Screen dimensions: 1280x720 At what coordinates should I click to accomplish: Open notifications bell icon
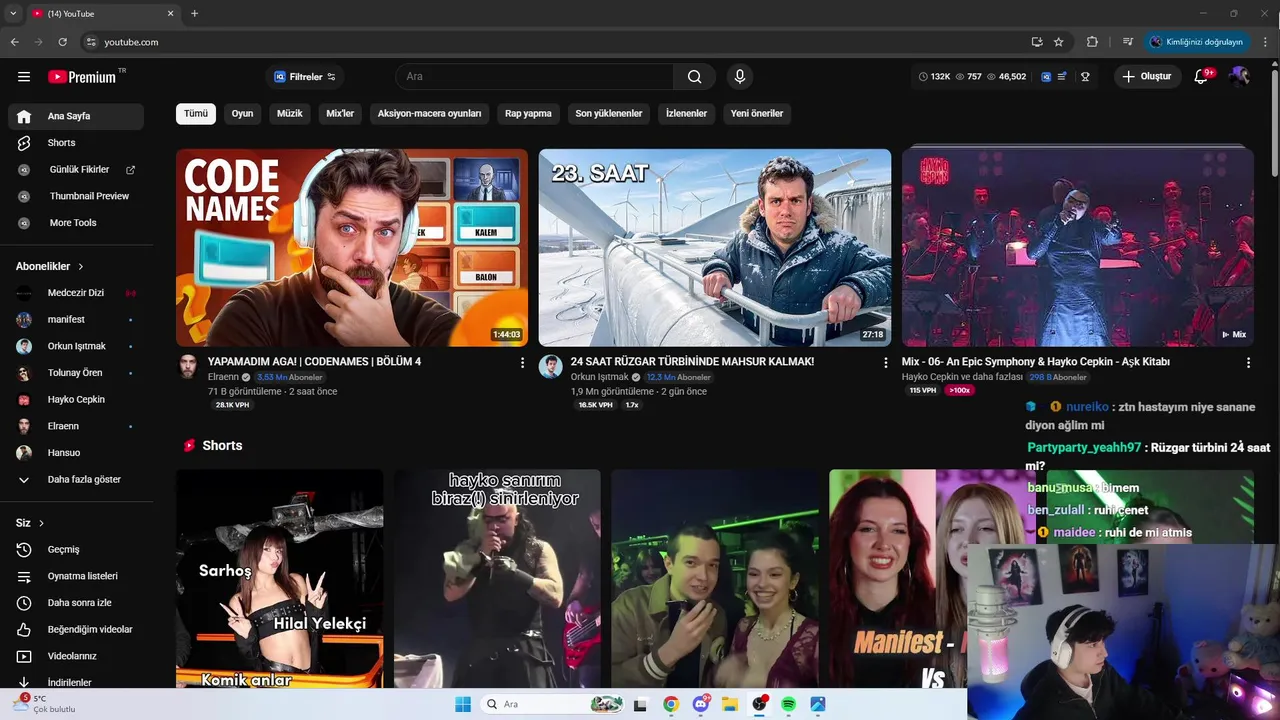1203,77
